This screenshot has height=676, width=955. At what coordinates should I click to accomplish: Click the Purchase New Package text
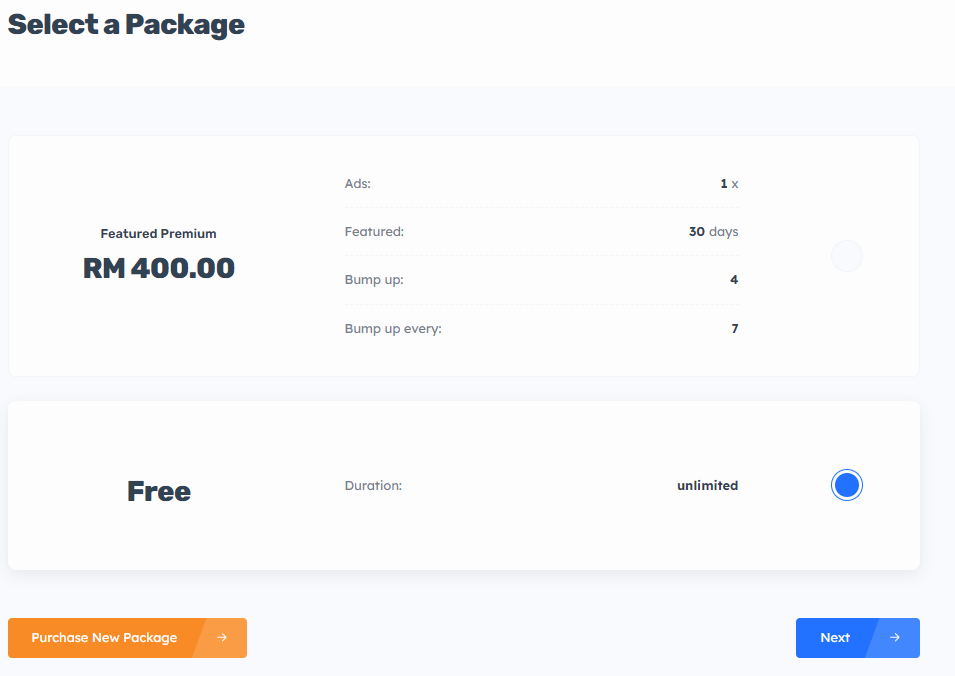[x=104, y=638]
